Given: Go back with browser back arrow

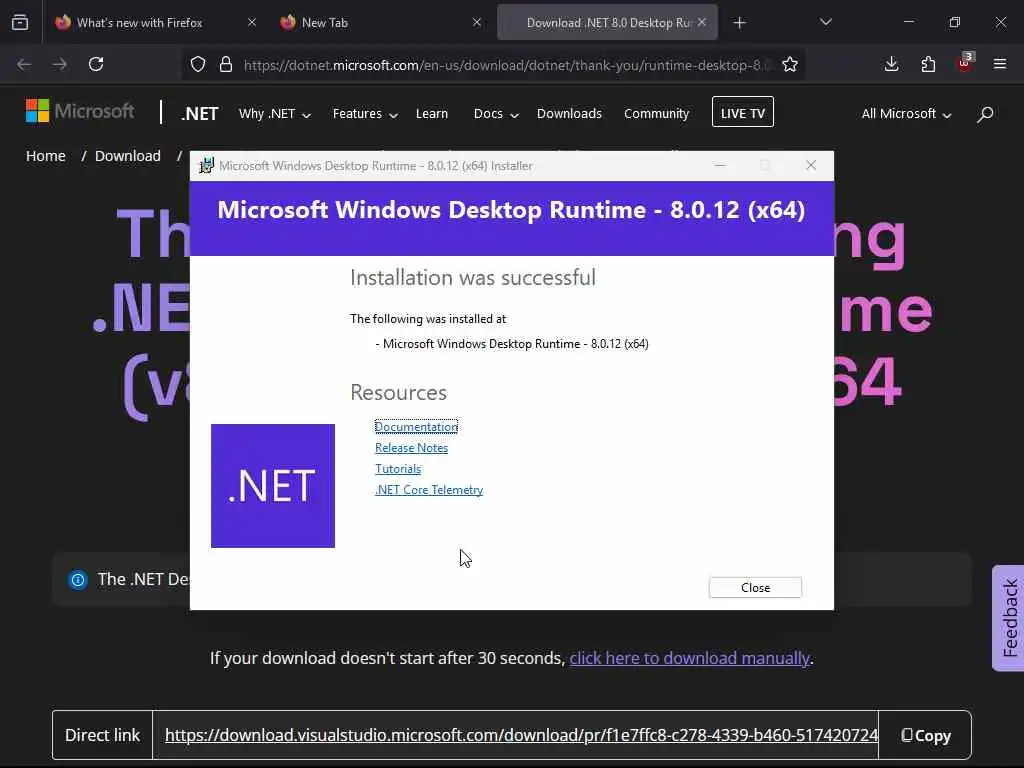Looking at the screenshot, I should (24, 64).
